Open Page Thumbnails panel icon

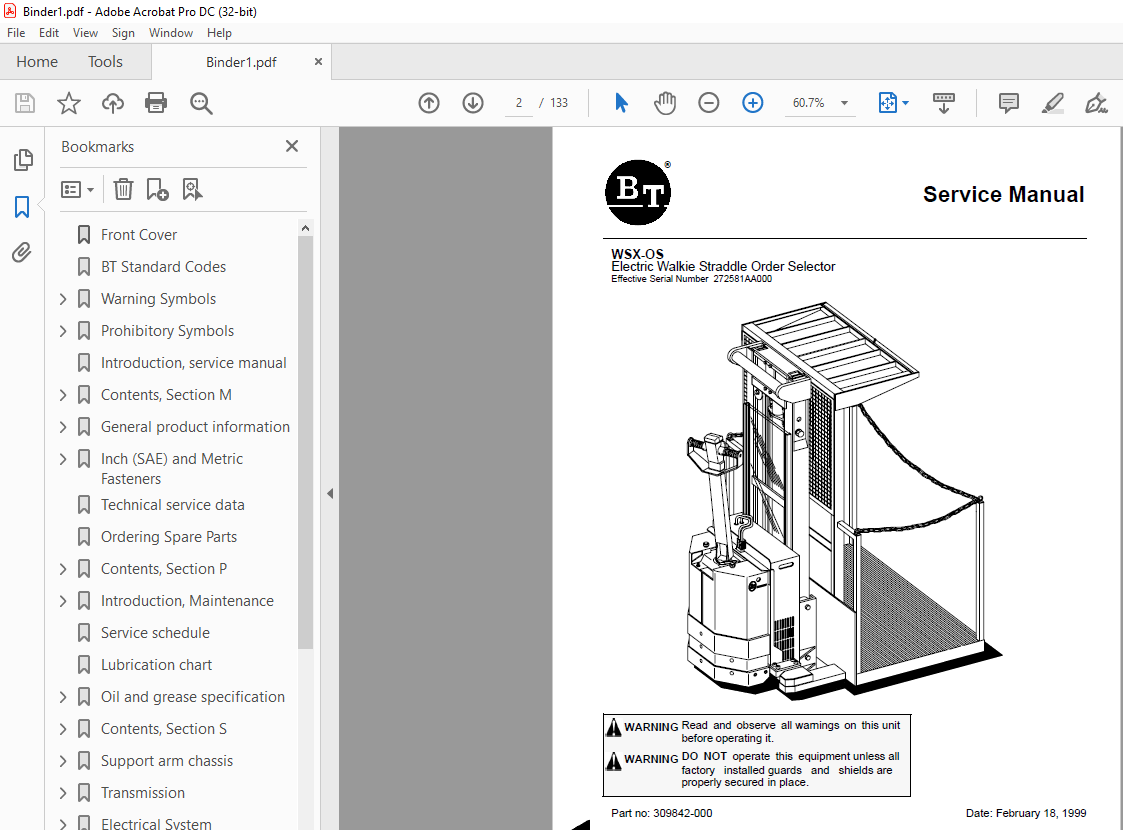[23, 160]
